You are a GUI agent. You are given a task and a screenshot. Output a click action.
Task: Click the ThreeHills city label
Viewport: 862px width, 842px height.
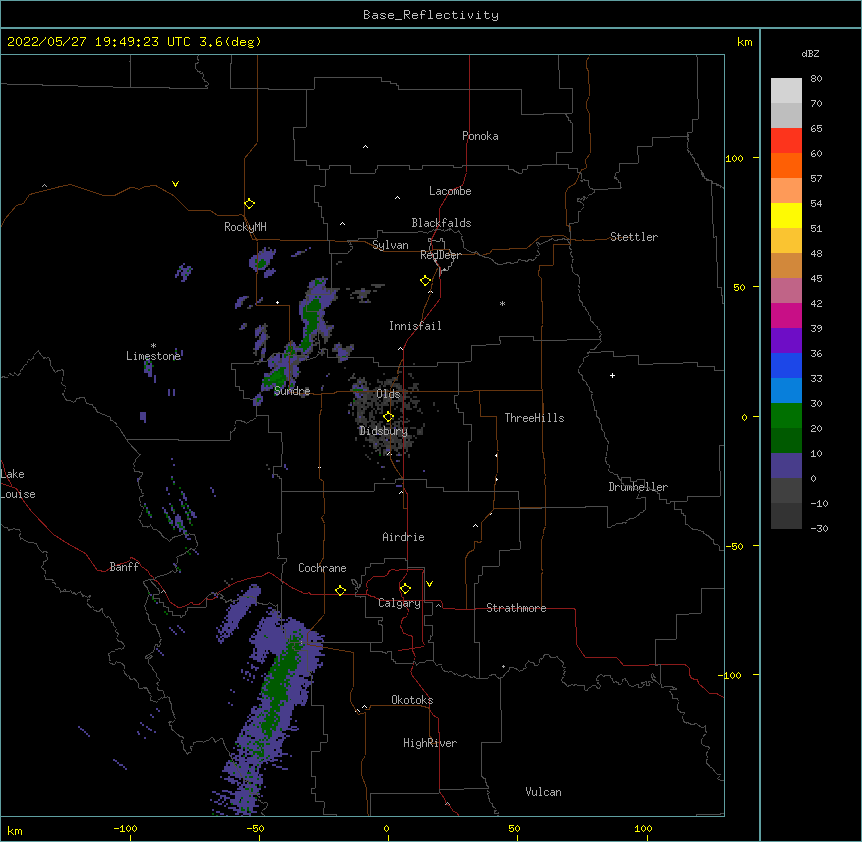point(534,418)
